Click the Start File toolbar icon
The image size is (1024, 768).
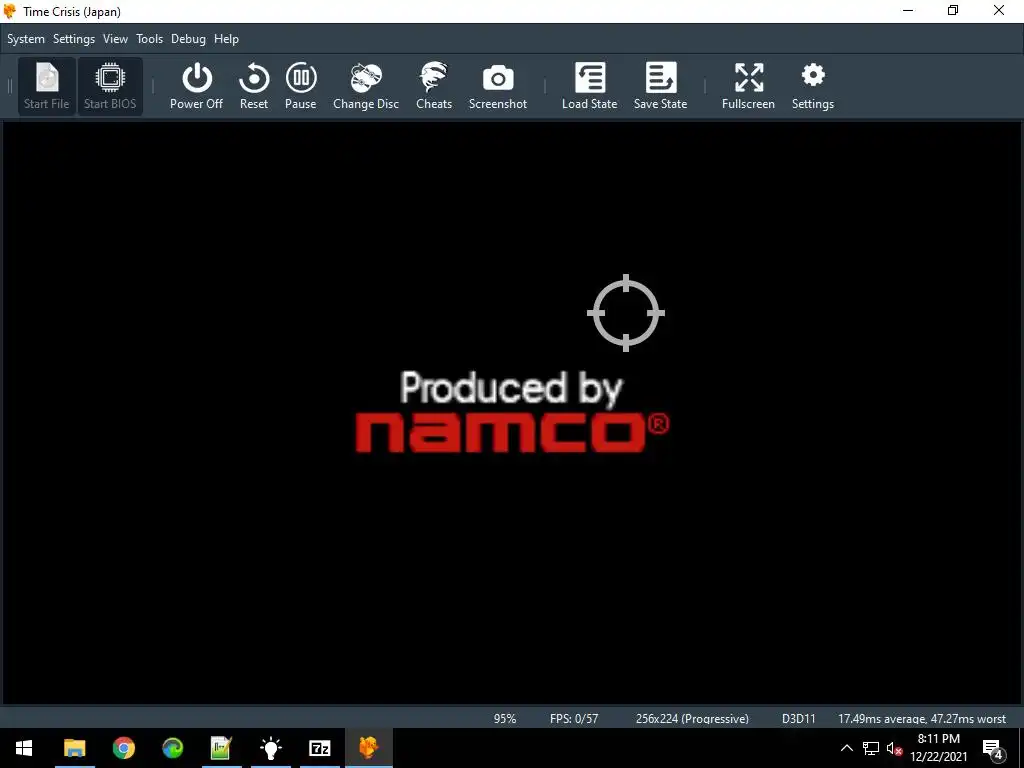click(x=46, y=86)
